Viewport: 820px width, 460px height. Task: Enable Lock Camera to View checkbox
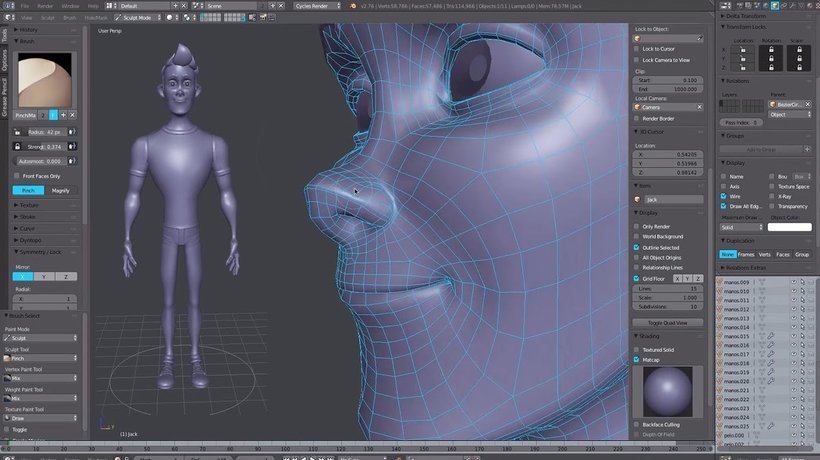[636, 60]
